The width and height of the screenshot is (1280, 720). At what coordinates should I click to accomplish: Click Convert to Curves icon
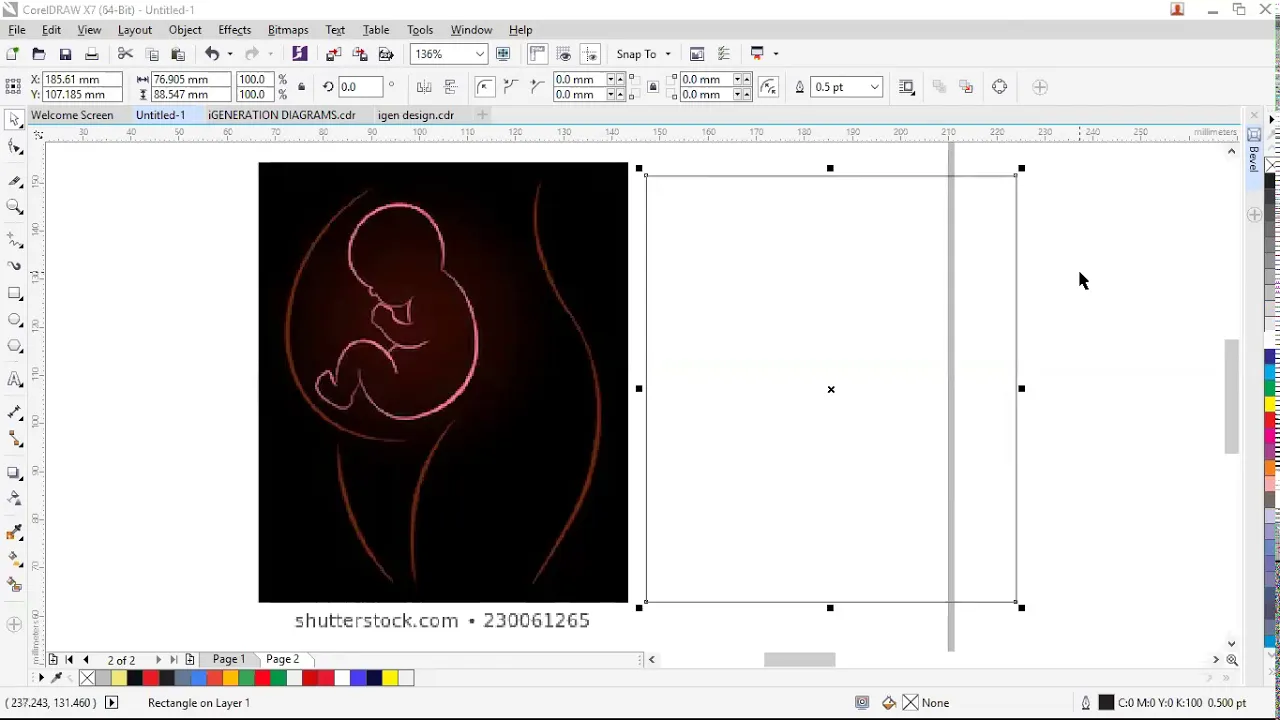(x=1000, y=87)
